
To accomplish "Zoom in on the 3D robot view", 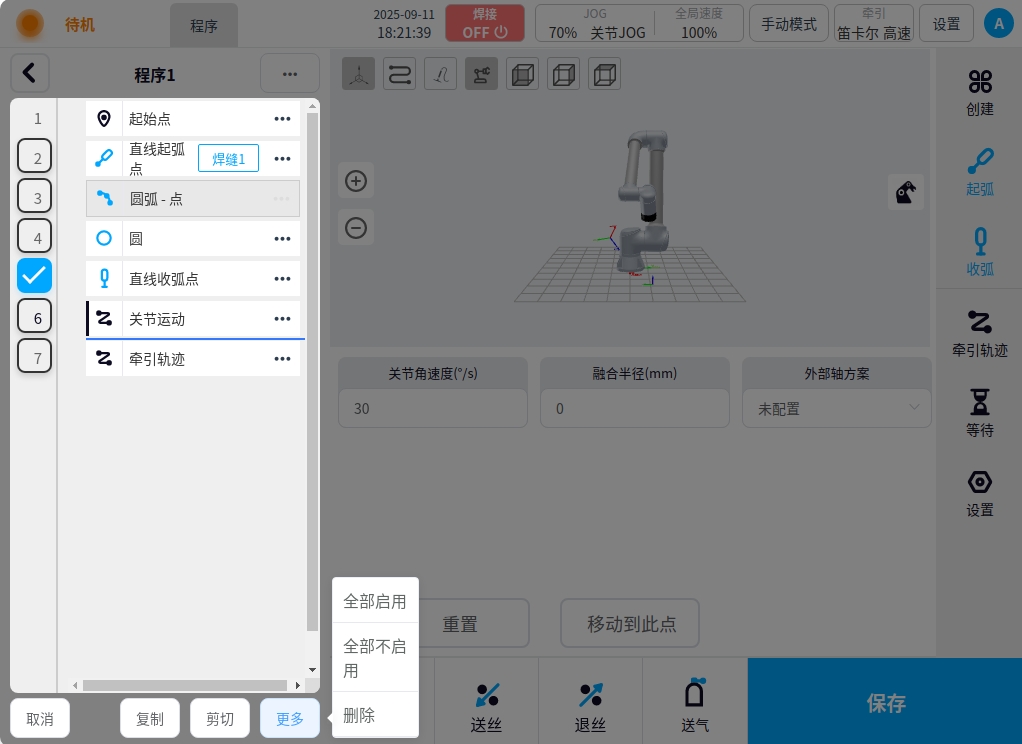I will (356, 181).
